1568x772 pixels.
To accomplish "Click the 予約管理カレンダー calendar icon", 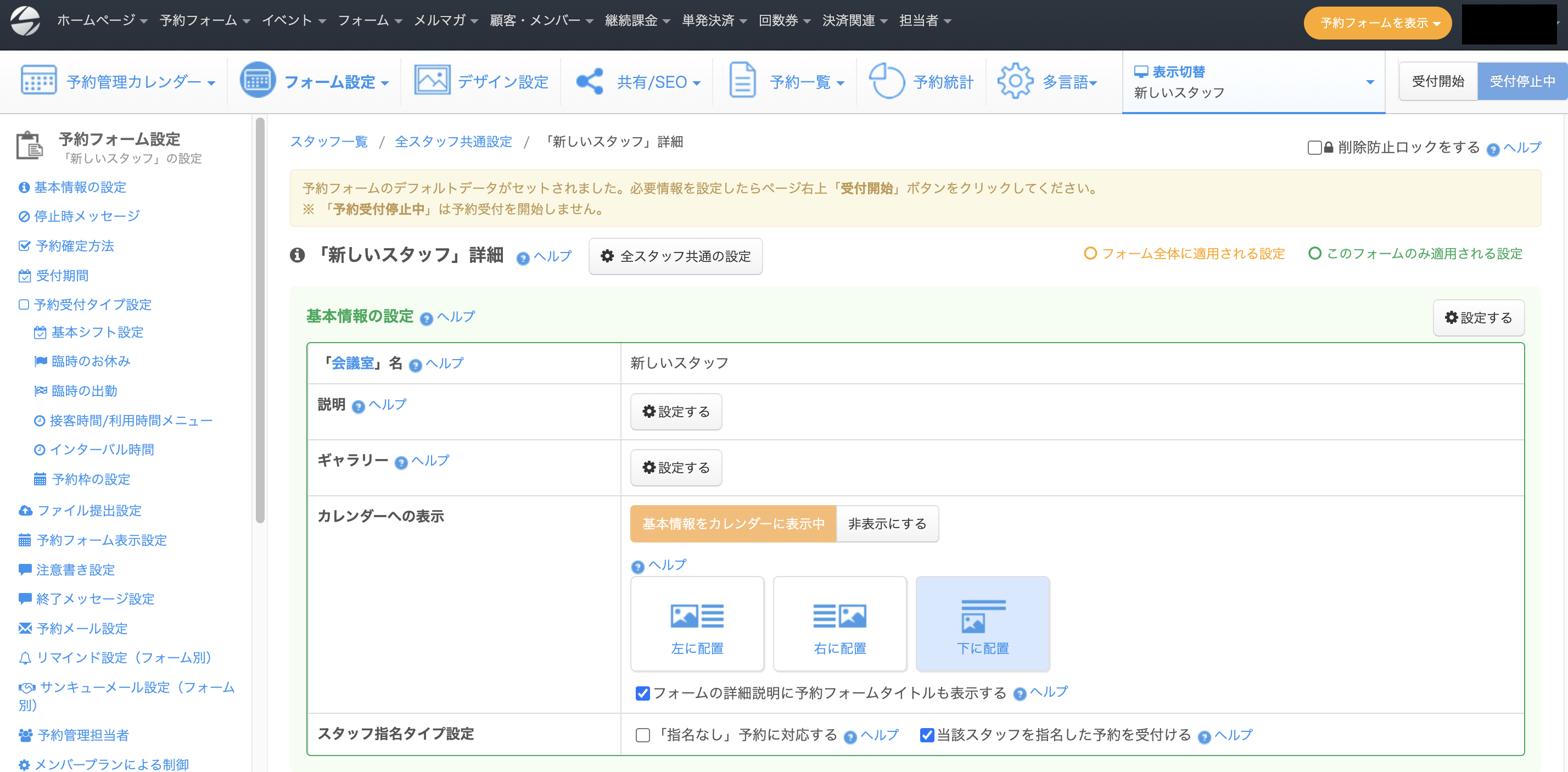I will tap(38, 80).
